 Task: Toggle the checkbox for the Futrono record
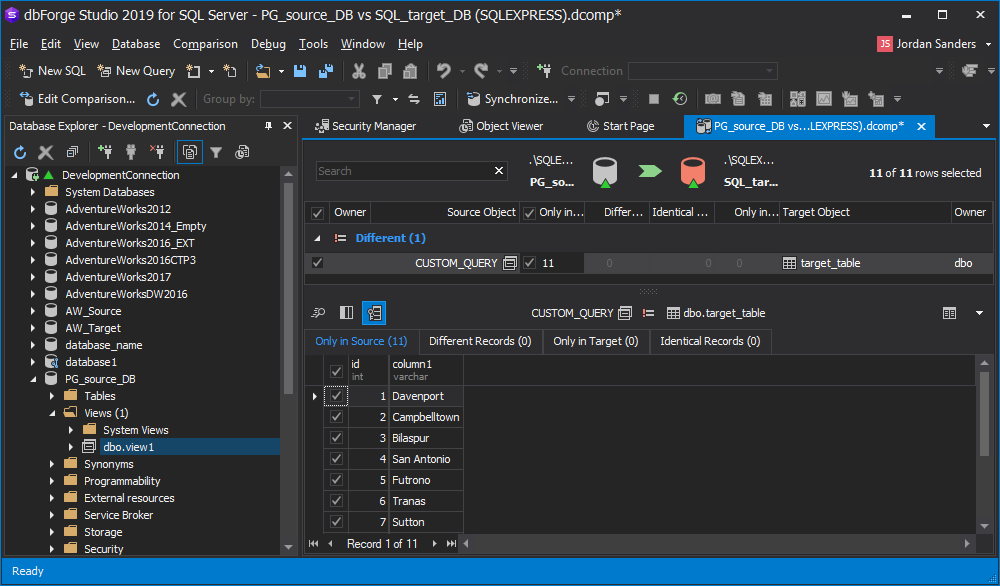(336, 480)
